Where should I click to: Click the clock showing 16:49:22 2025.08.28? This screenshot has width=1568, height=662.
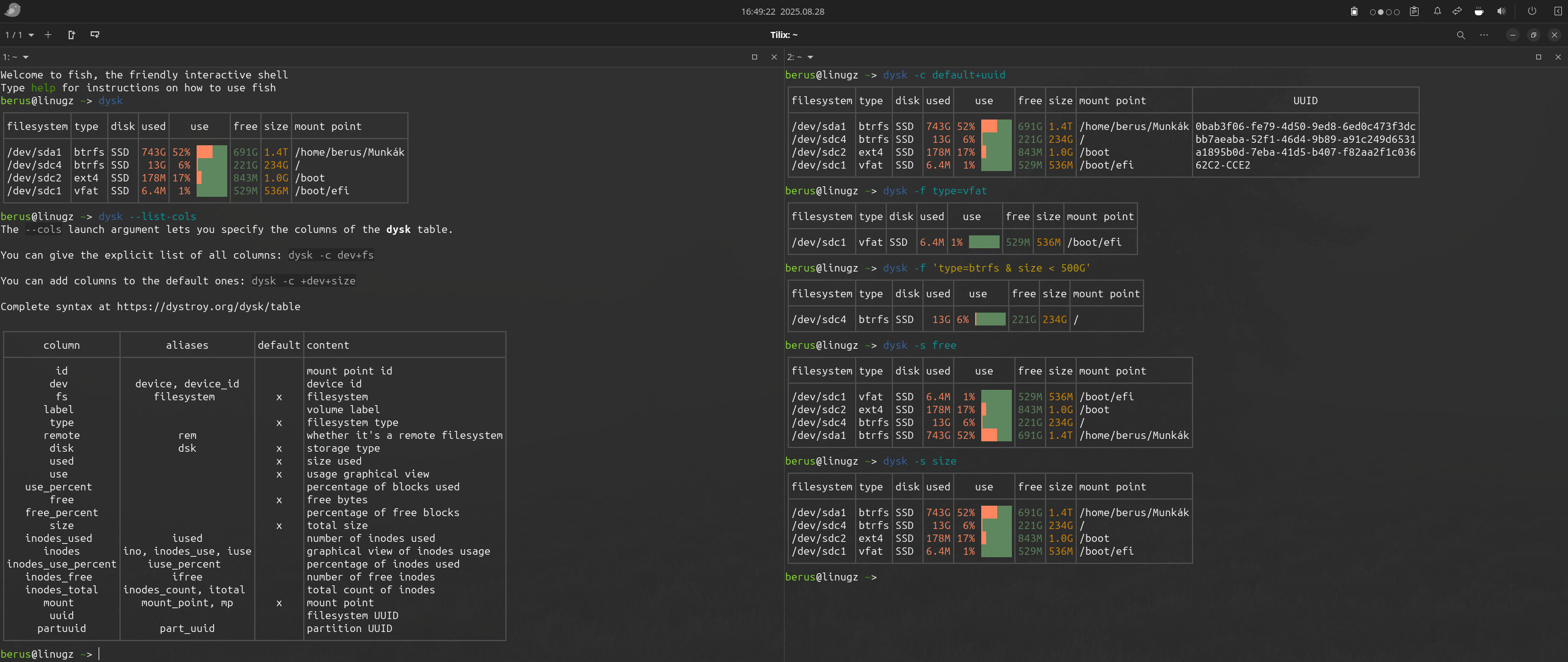click(783, 11)
